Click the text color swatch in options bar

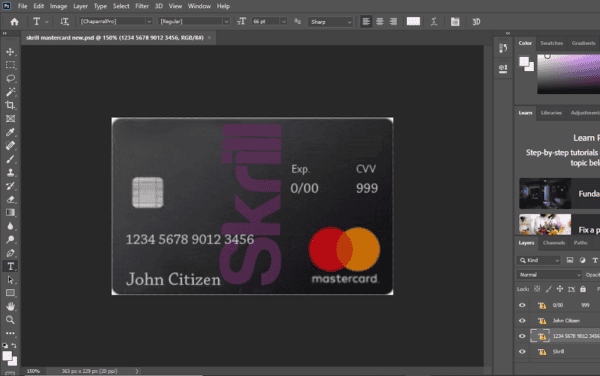tap(413, 21)
